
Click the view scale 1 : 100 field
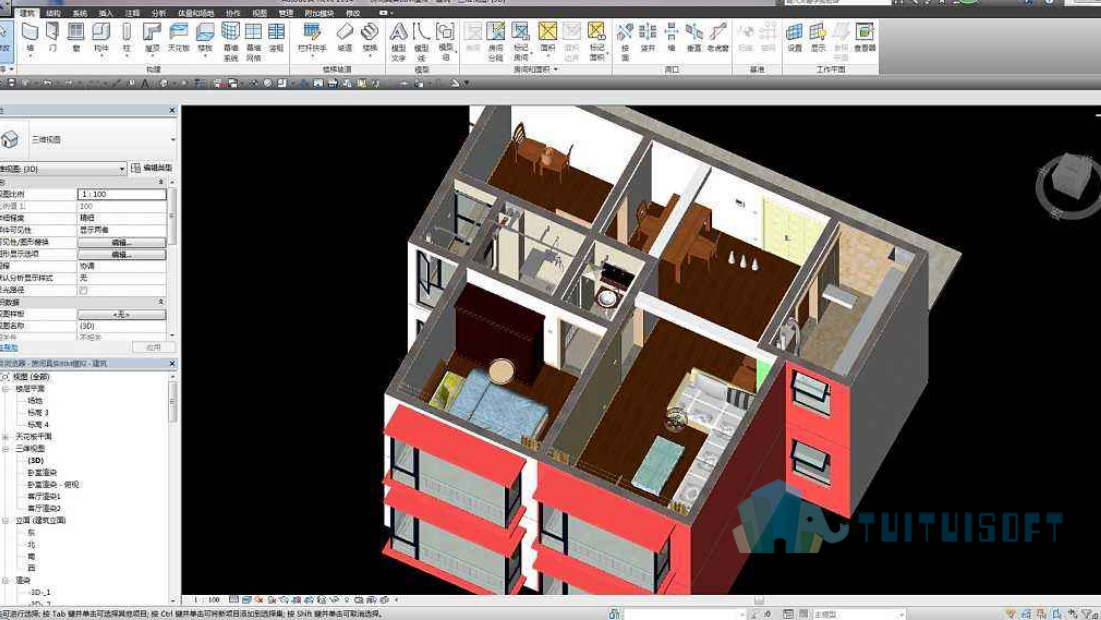[121, 194]
